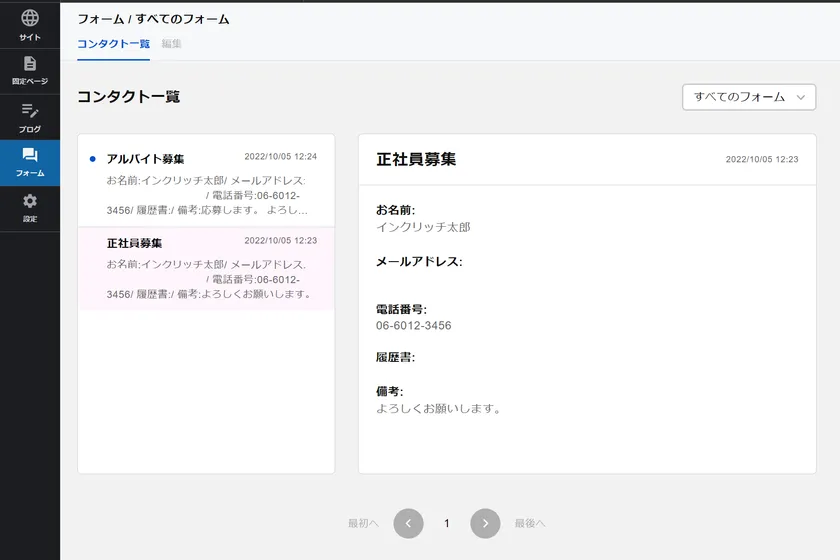Click the フォーム chat bubble icon
The width and height of the screenshot is (840, 560).
pos(30,156)
